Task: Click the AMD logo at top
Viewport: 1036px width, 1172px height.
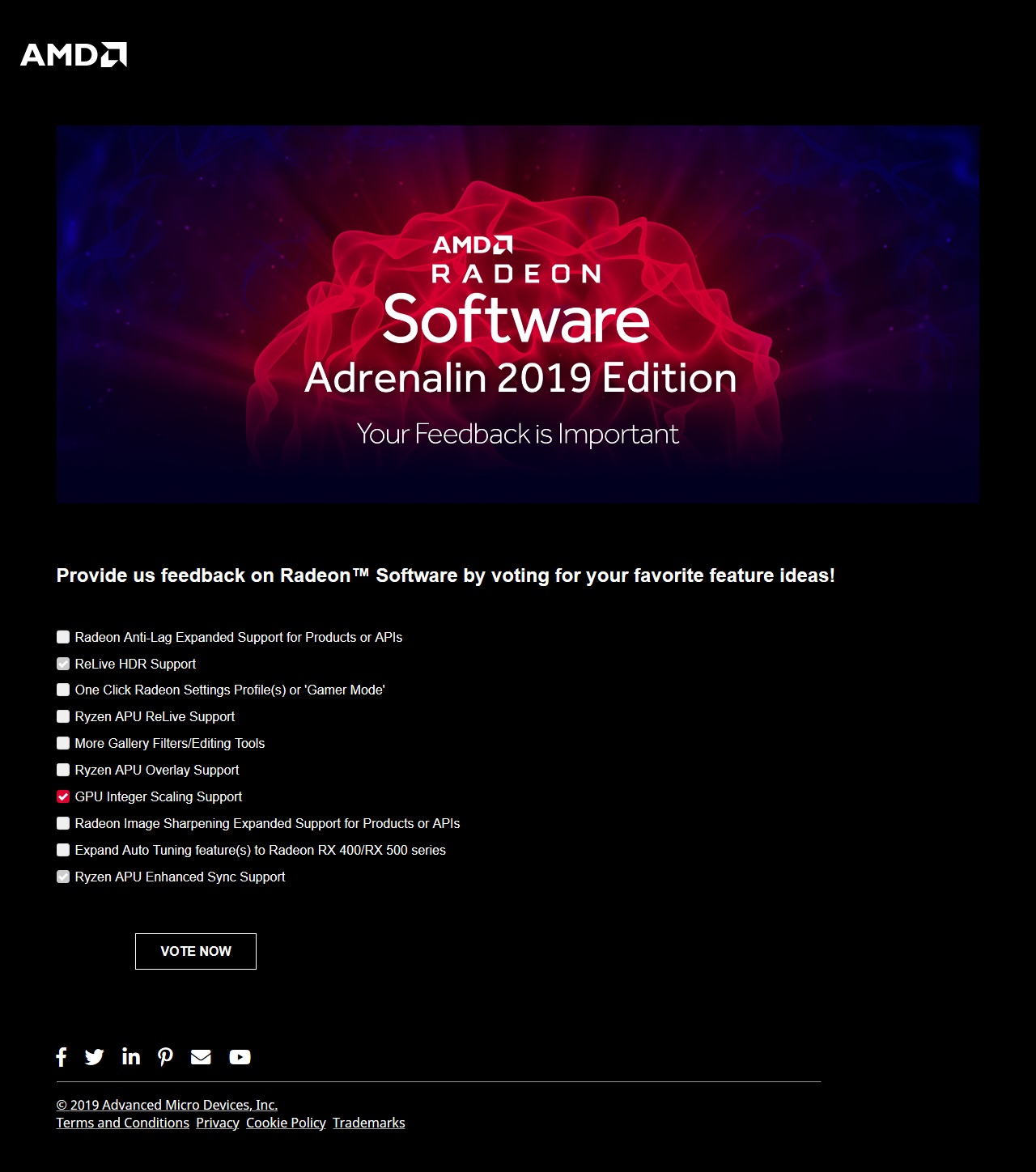Action: (x=74, y=54)
